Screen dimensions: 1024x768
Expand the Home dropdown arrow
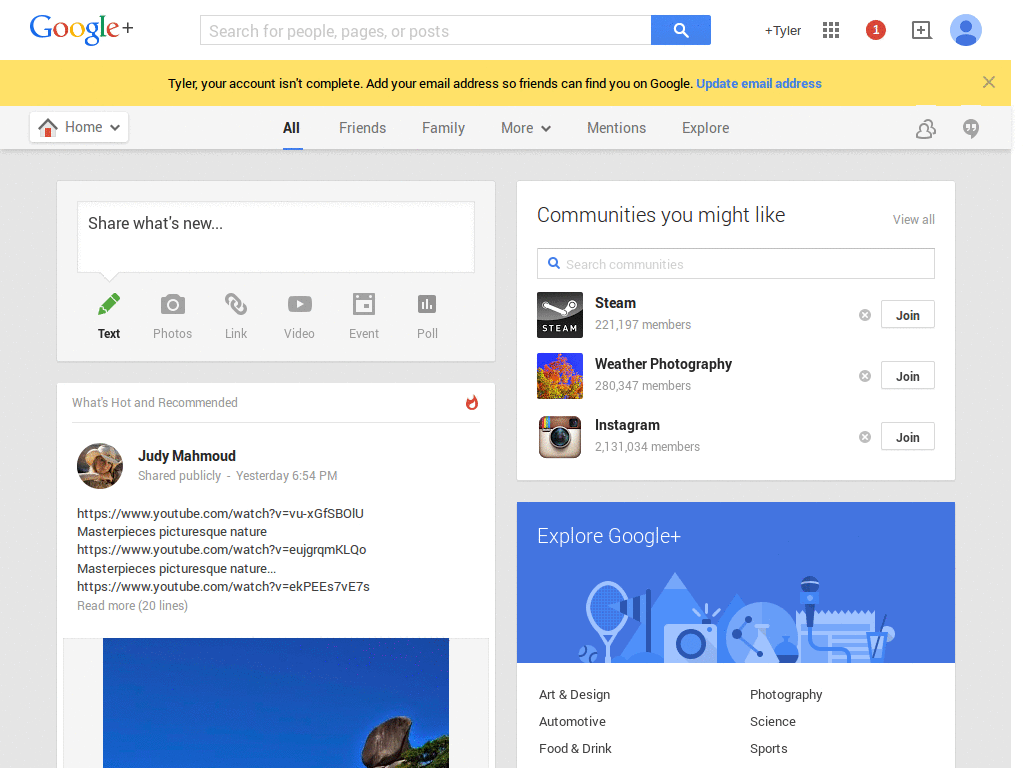(115, 128)
